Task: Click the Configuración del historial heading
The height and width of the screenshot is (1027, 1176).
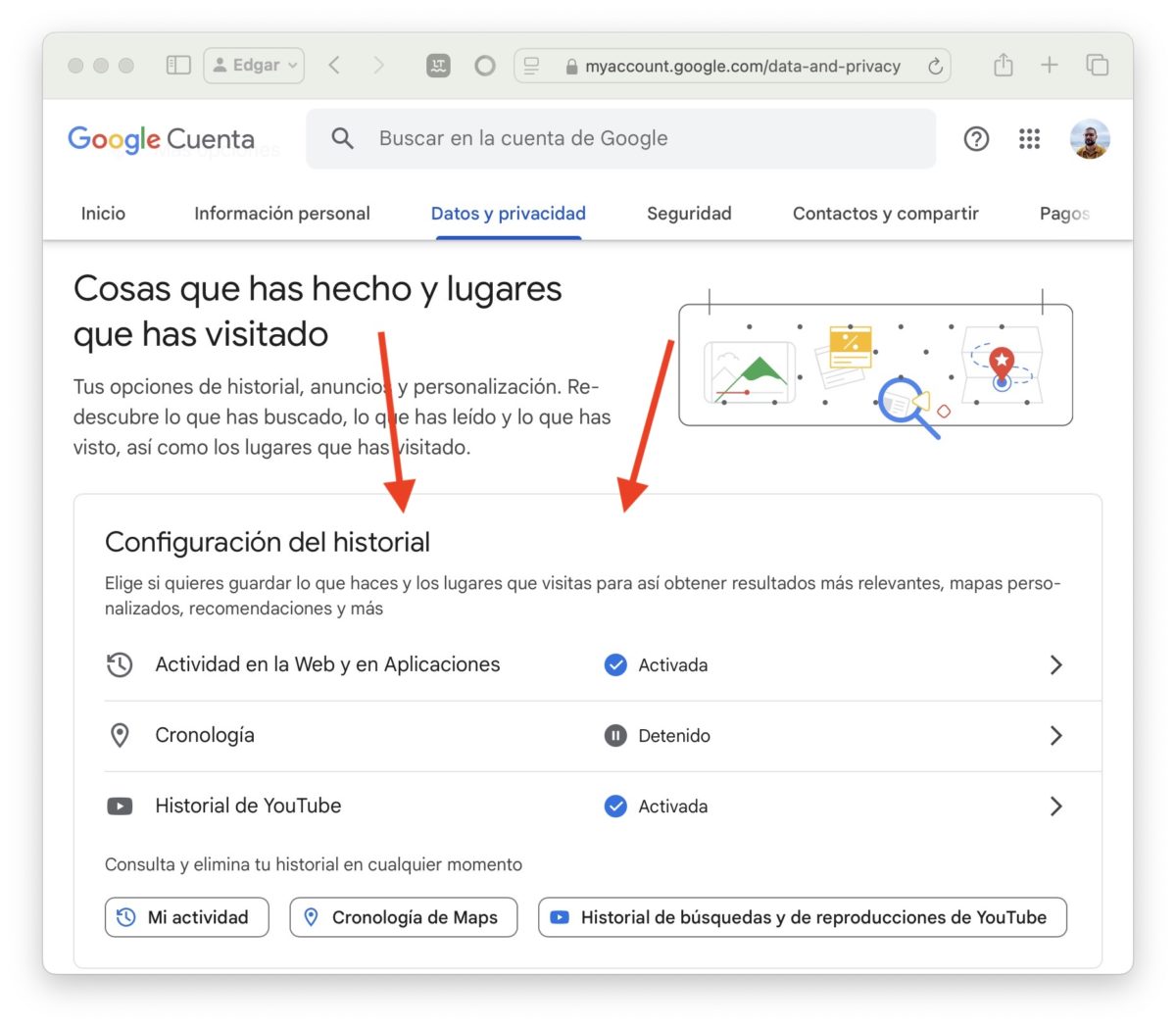Action: point(268,542)
